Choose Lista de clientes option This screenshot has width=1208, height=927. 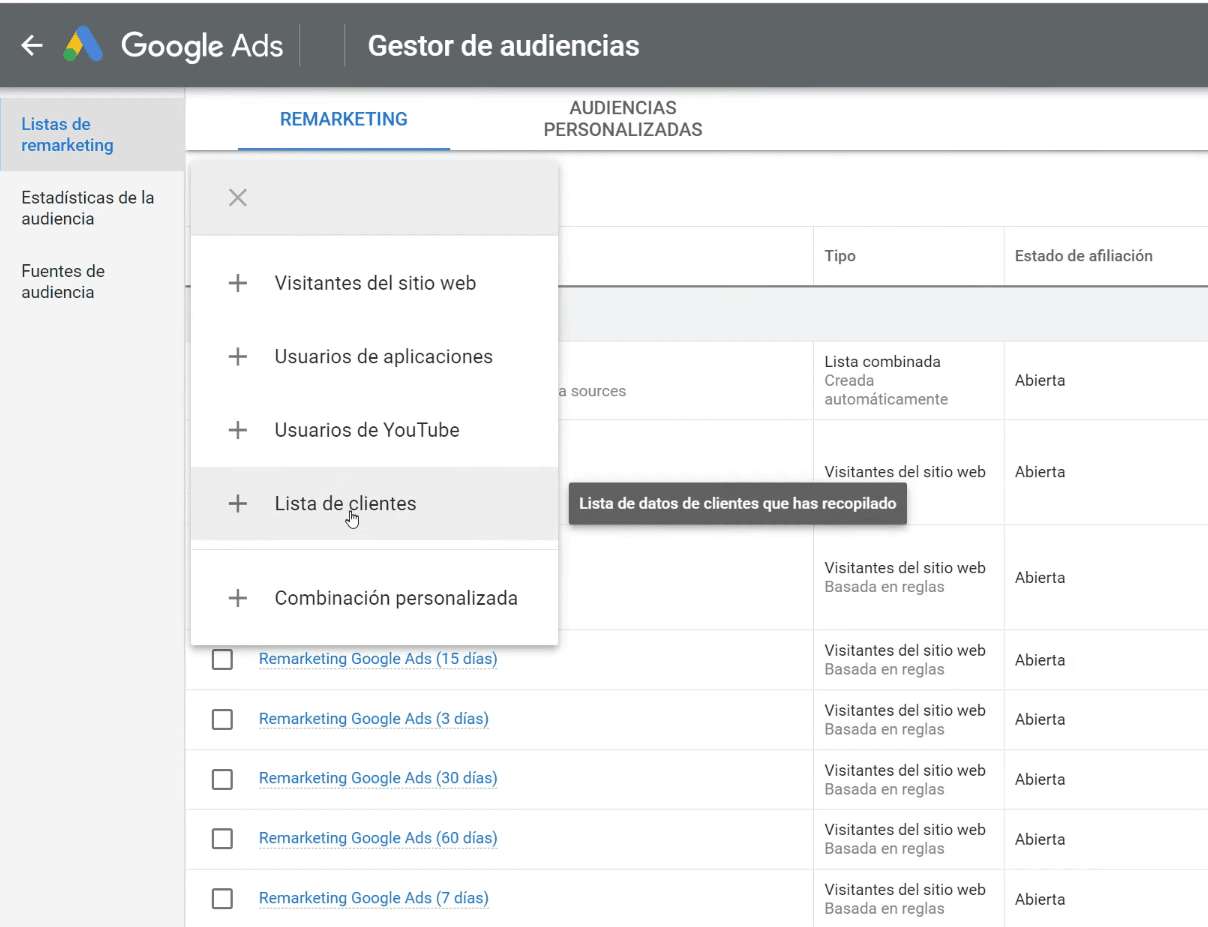point(374,504)
